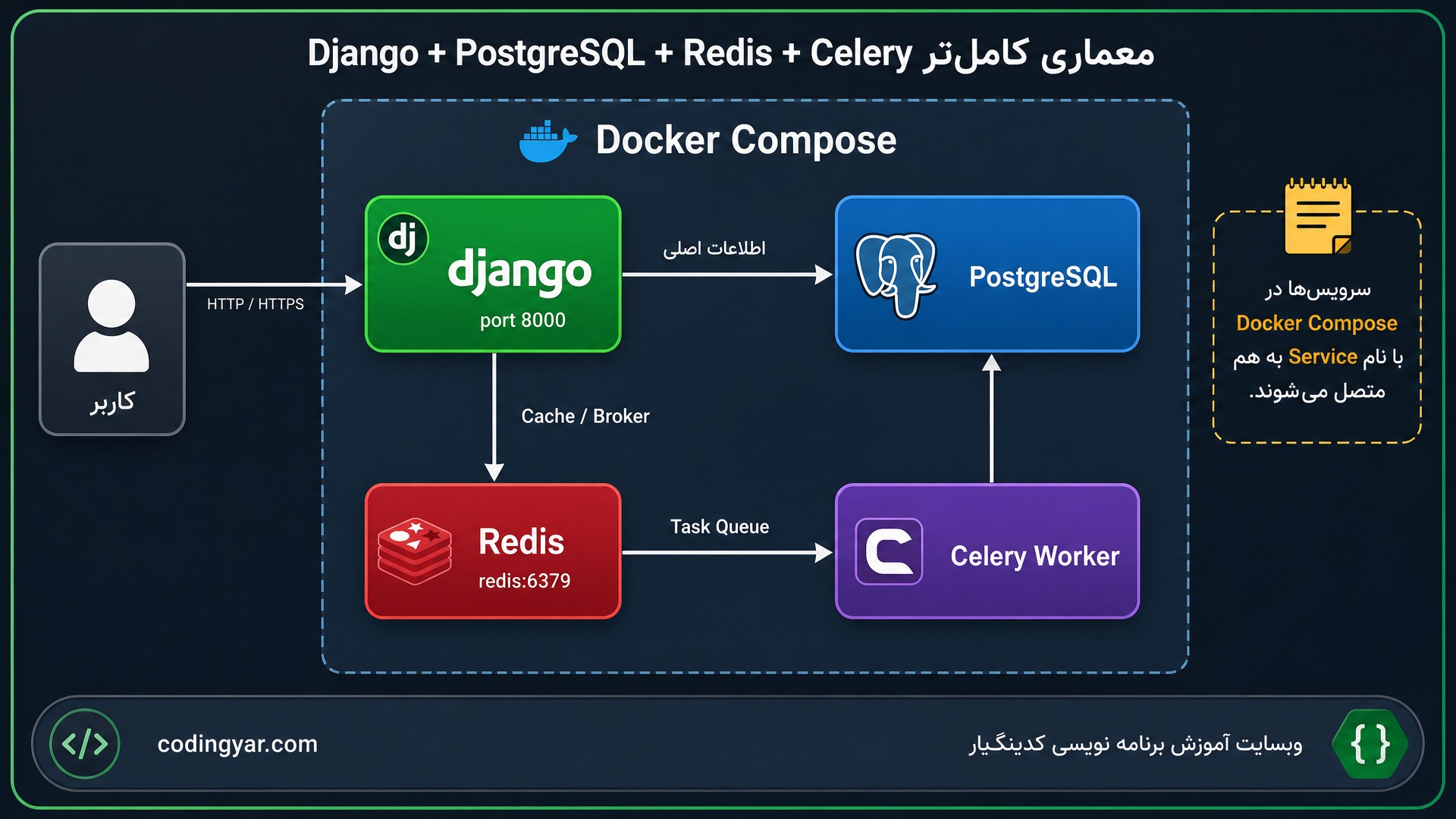This screenshot has height=819, width=1456.
Task: Click the PostgreSQL elephant logo
Action: point(896,275)
